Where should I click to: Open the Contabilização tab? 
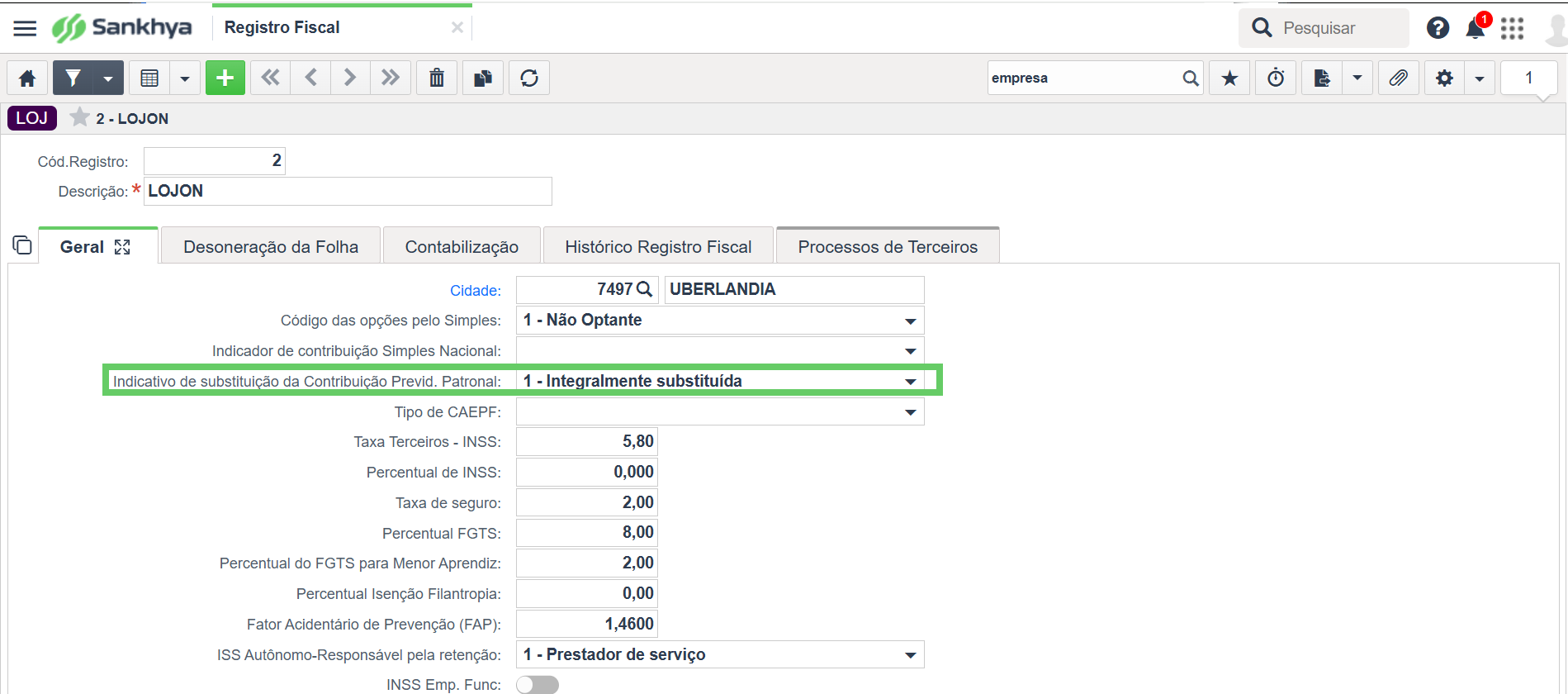coord(462,247)
